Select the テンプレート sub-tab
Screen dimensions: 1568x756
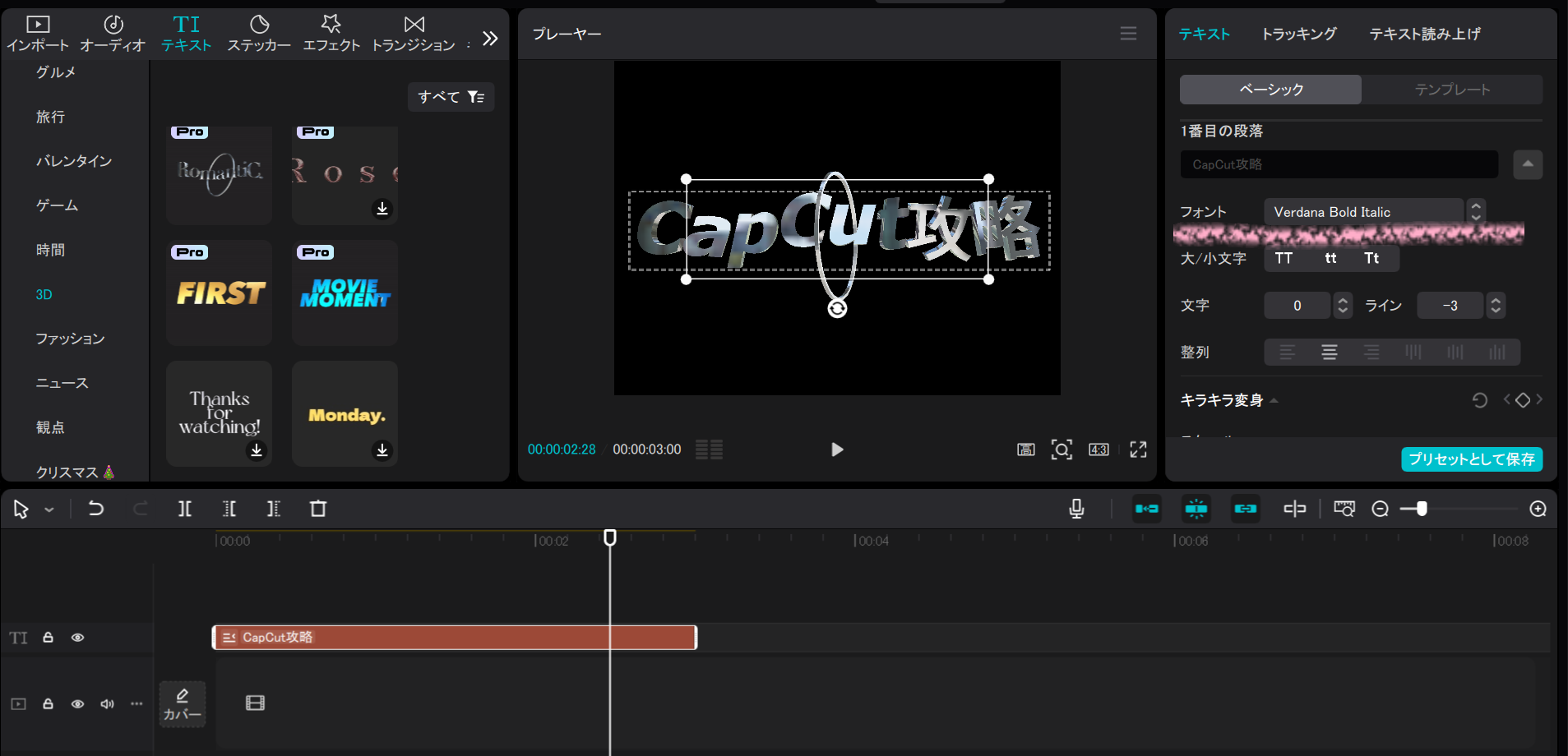(1452, 90)
